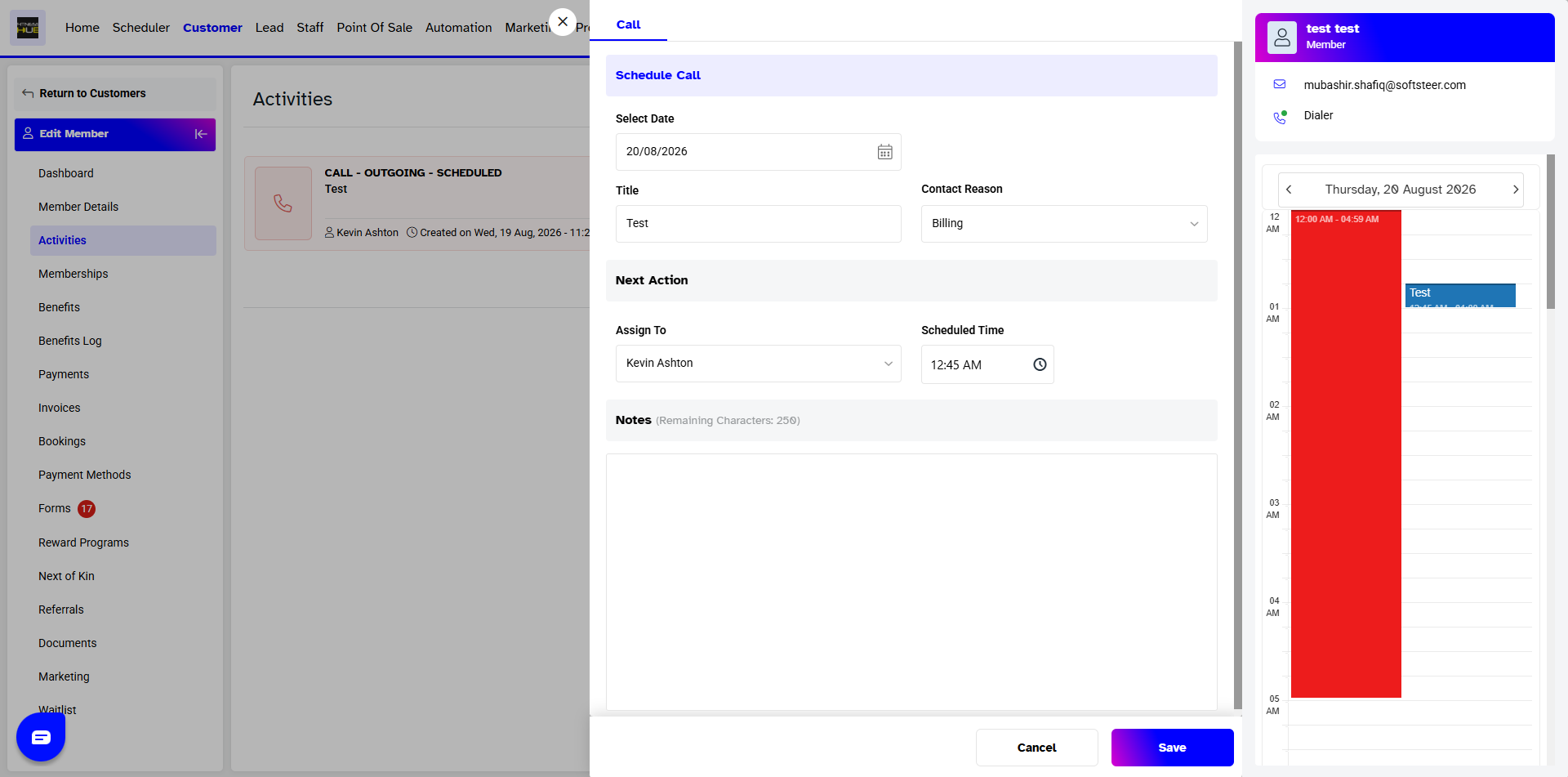Open Reward Programs in the sidebar
Viewport: 1568px width, 777px height.
pos(83,543)
